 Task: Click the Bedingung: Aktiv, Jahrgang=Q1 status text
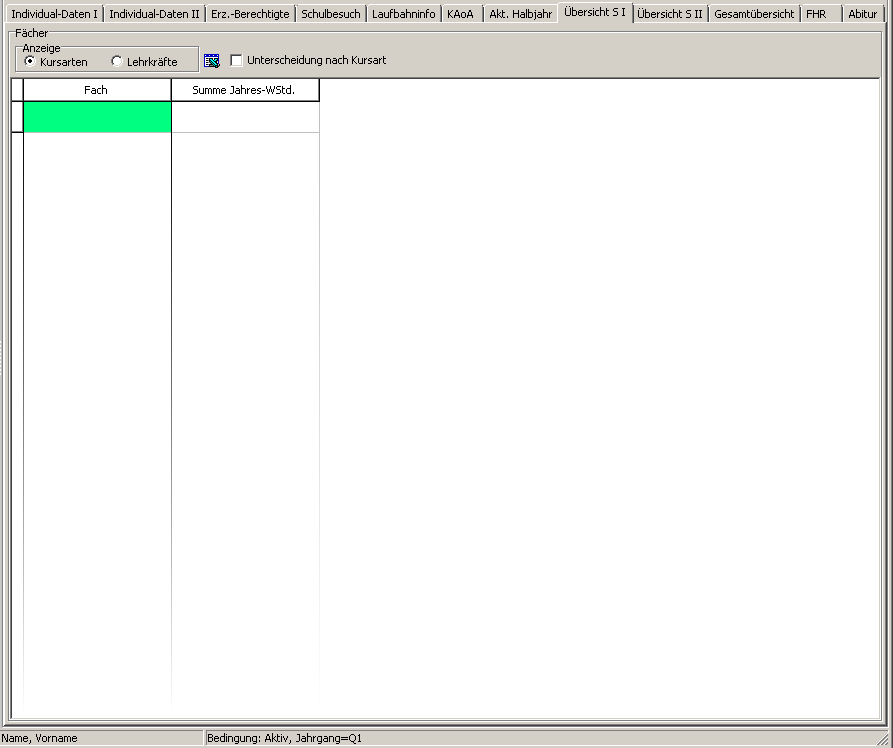click(284, 738)
